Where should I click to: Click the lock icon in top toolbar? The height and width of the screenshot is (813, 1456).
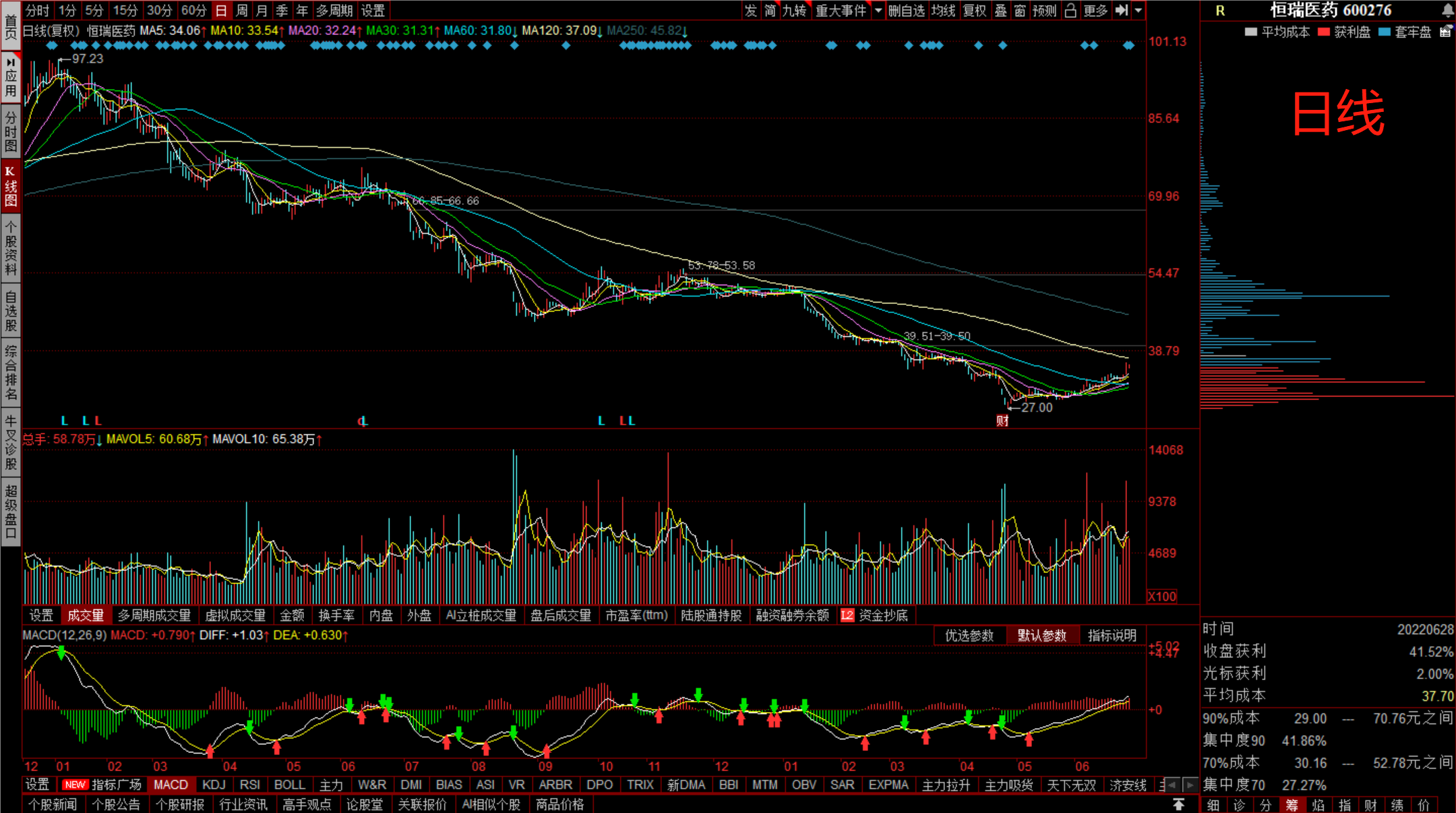click(x=1070, y=10)
